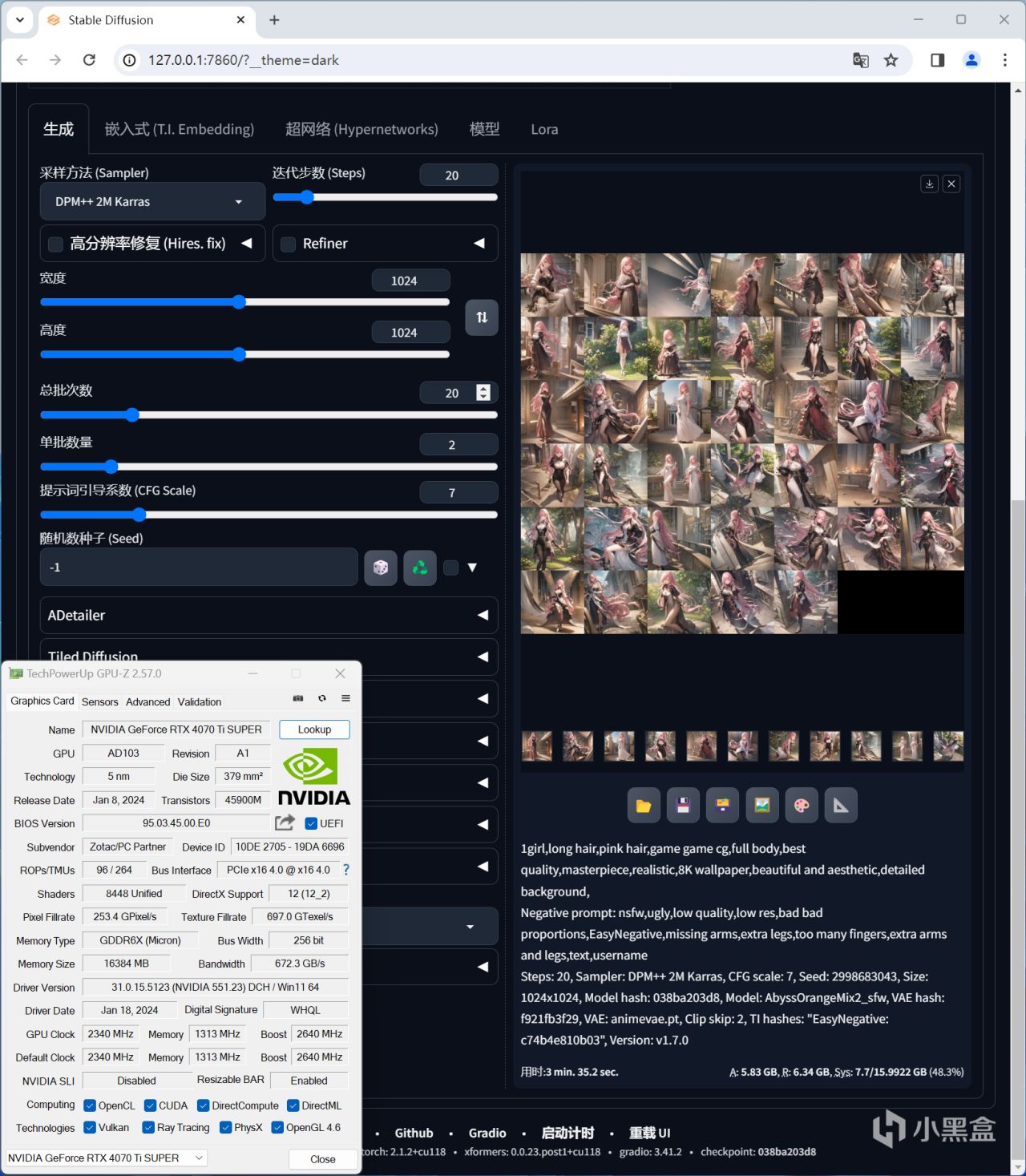Open Chrome profile avatar
The height and width of the screenshot is (1176, 1026).
971,60
